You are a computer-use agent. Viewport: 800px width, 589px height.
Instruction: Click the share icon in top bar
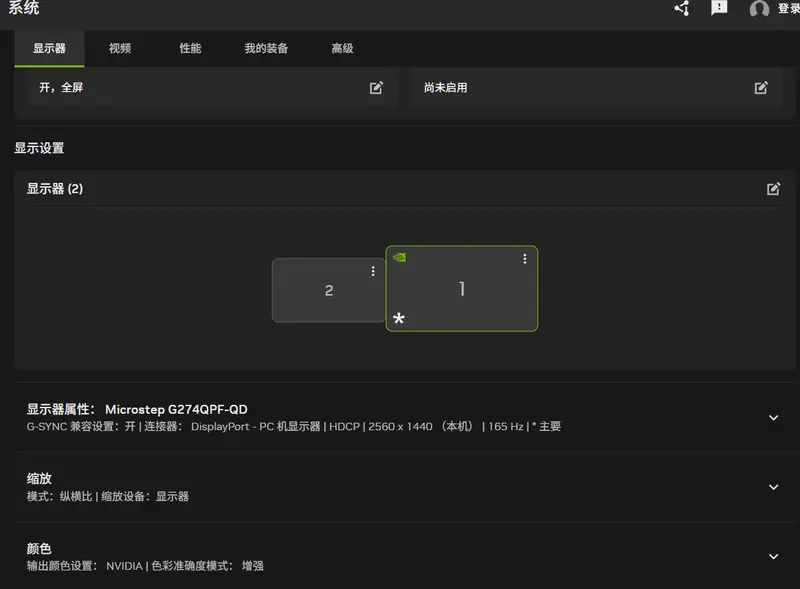click(x=682, y=8)
